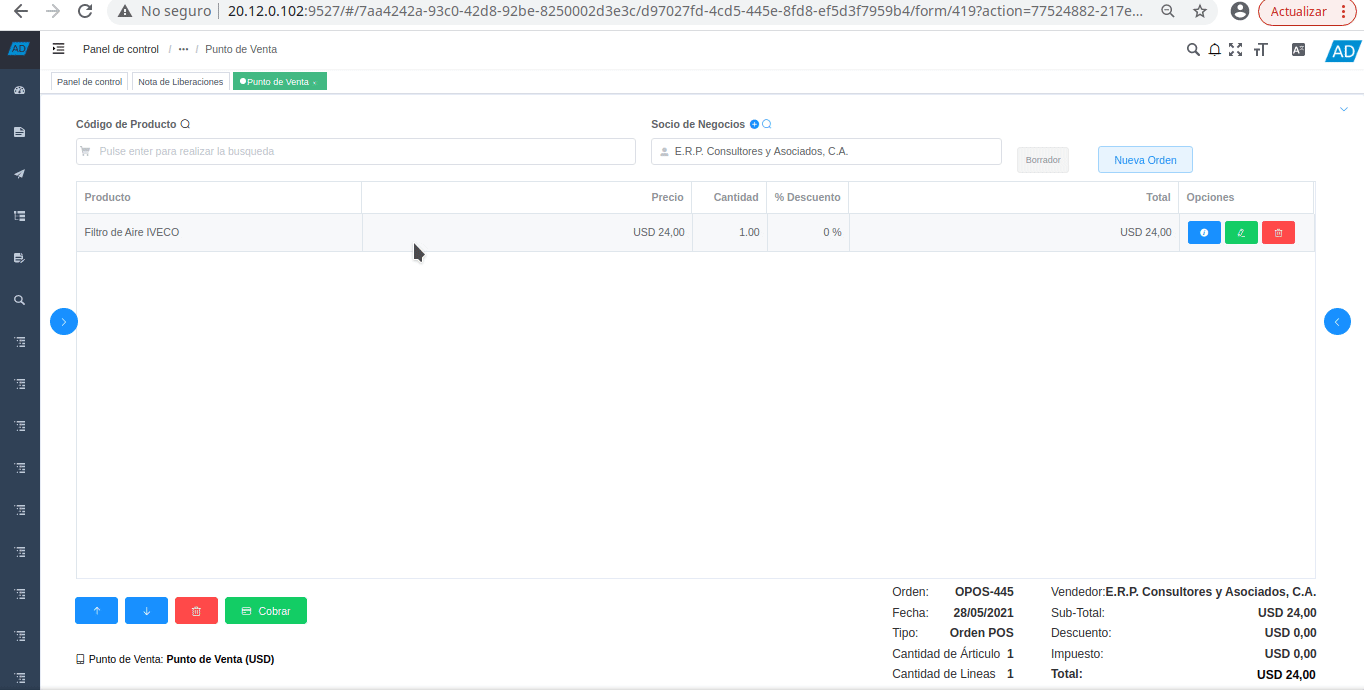Switch to the Panel de control tab
The image size is (1364, 690).
tap(89, 82)
